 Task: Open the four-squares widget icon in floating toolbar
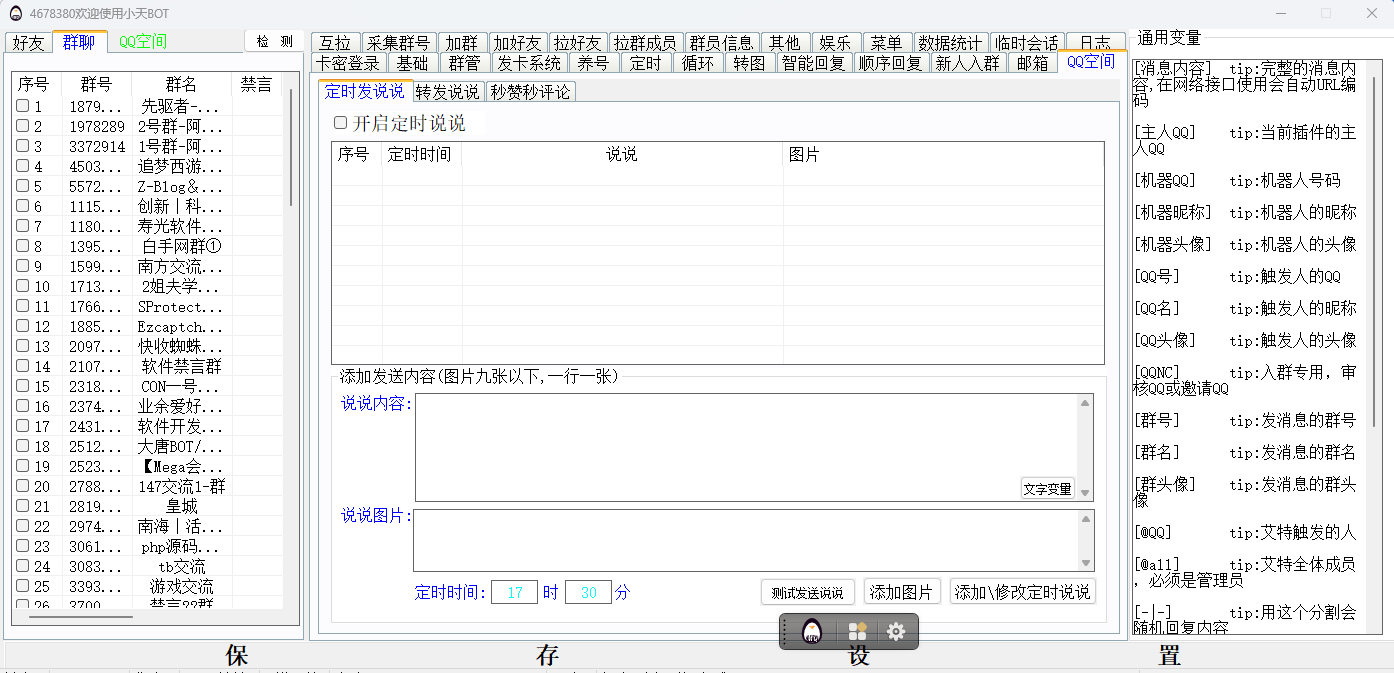(x=857, y=632)
